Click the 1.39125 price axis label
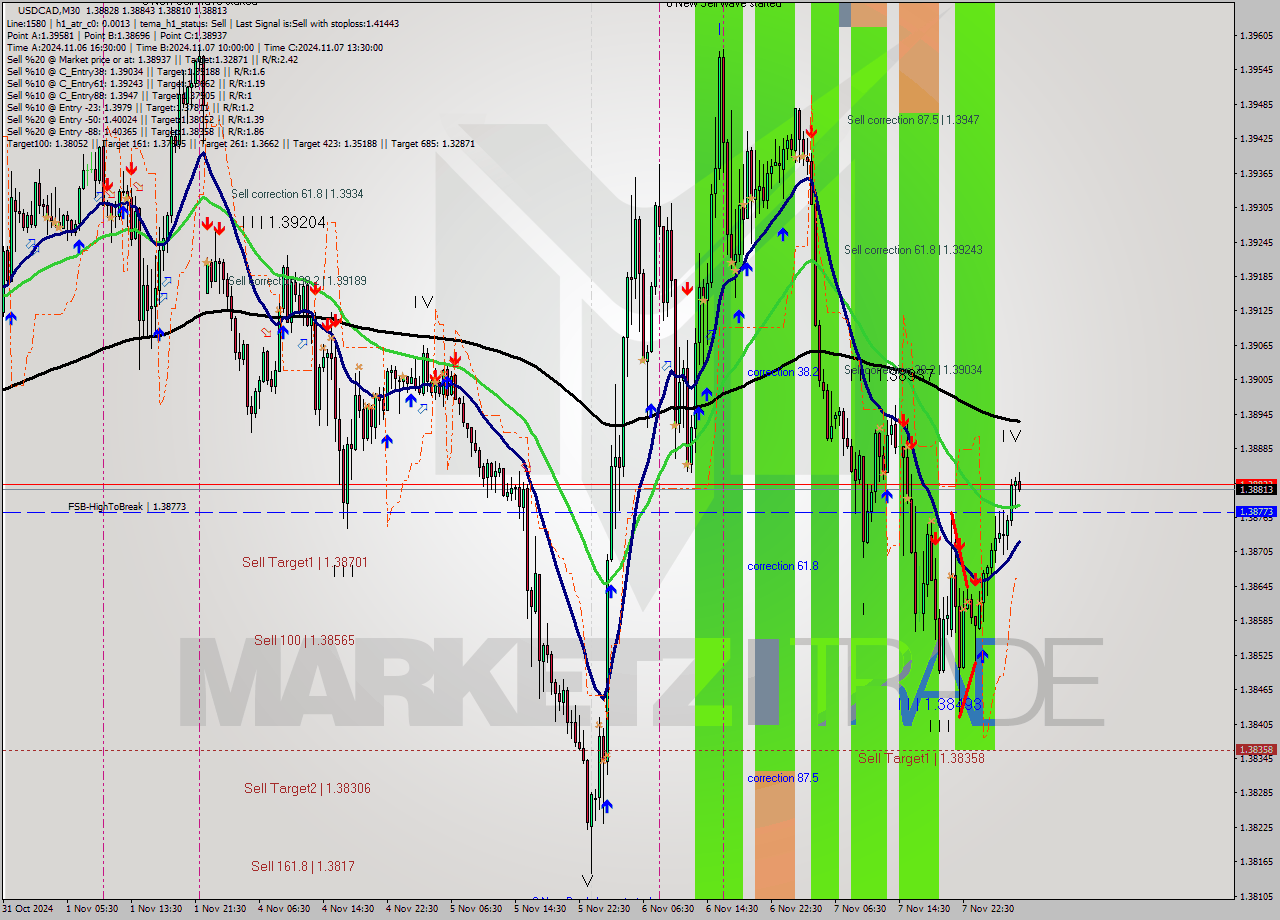This screenshot has height=920, width=1280. tap(1256, 311)
